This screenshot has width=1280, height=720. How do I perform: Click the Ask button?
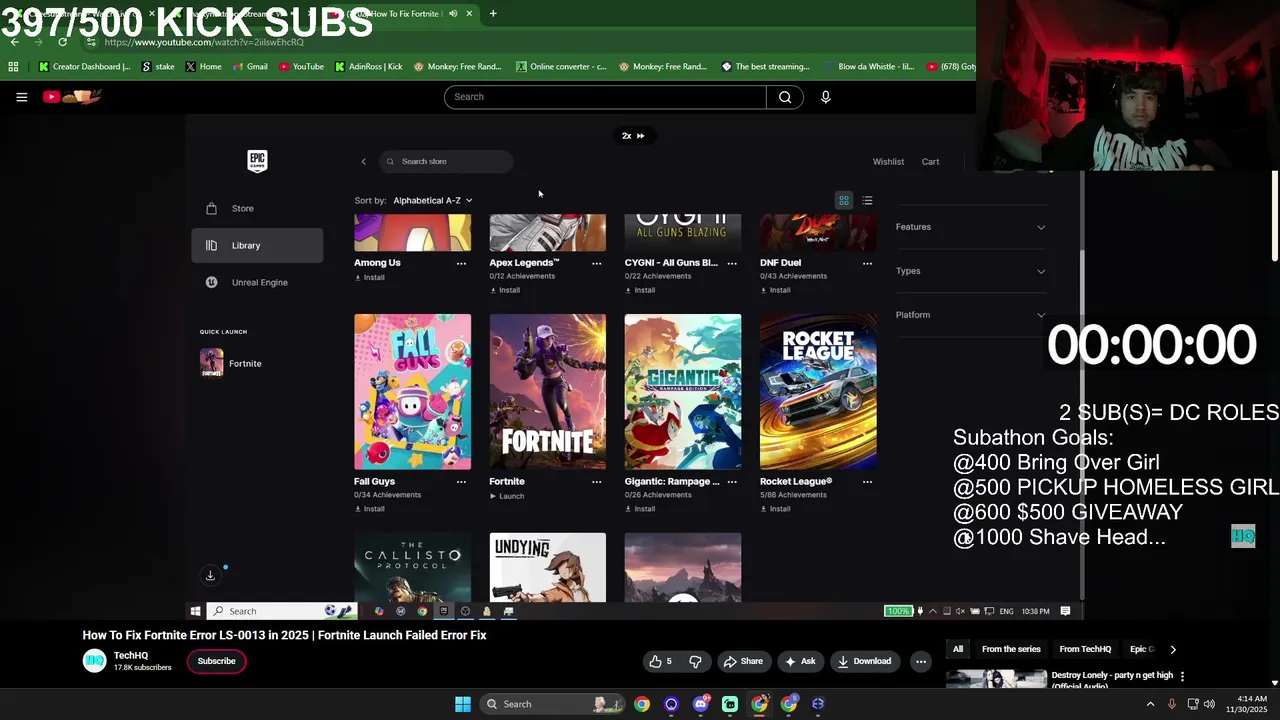(800, 661)
